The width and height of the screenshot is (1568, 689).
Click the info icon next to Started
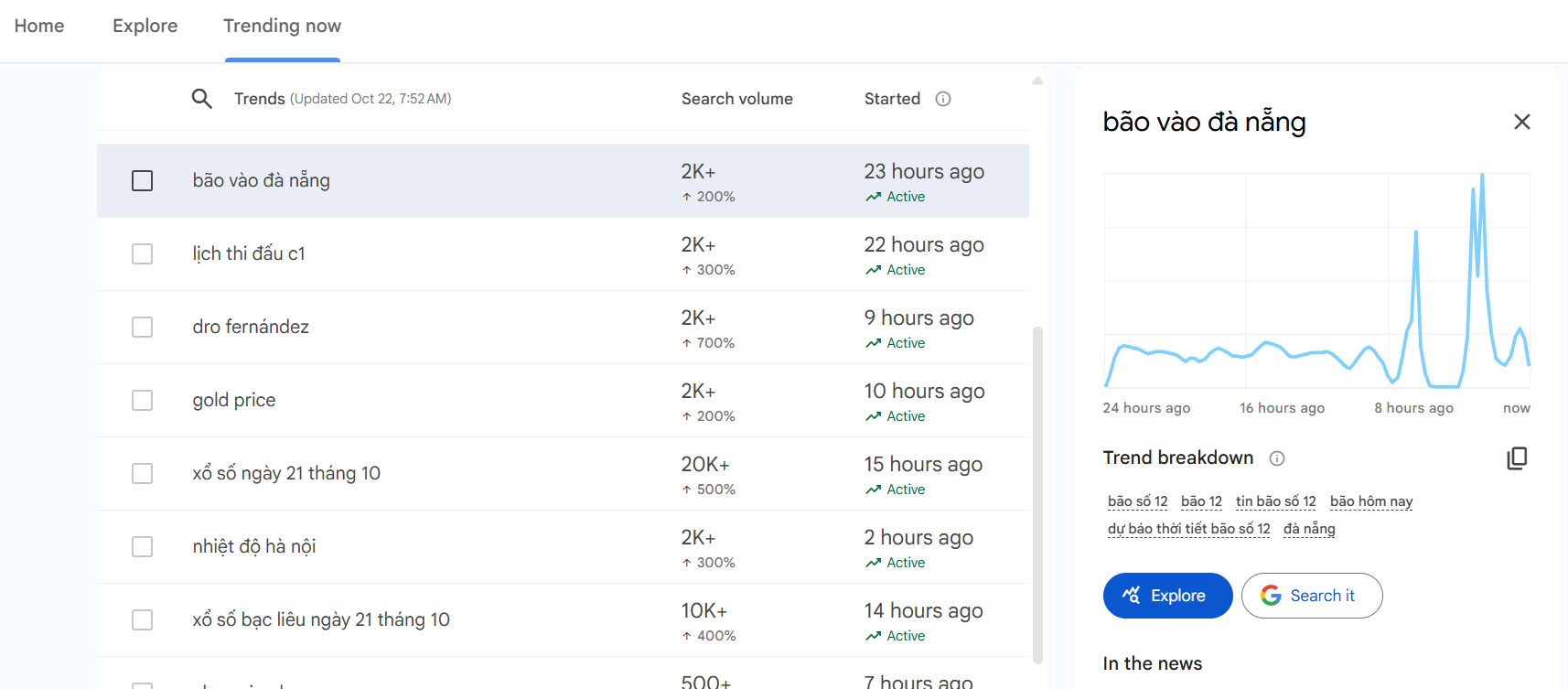tap(943, 99)
